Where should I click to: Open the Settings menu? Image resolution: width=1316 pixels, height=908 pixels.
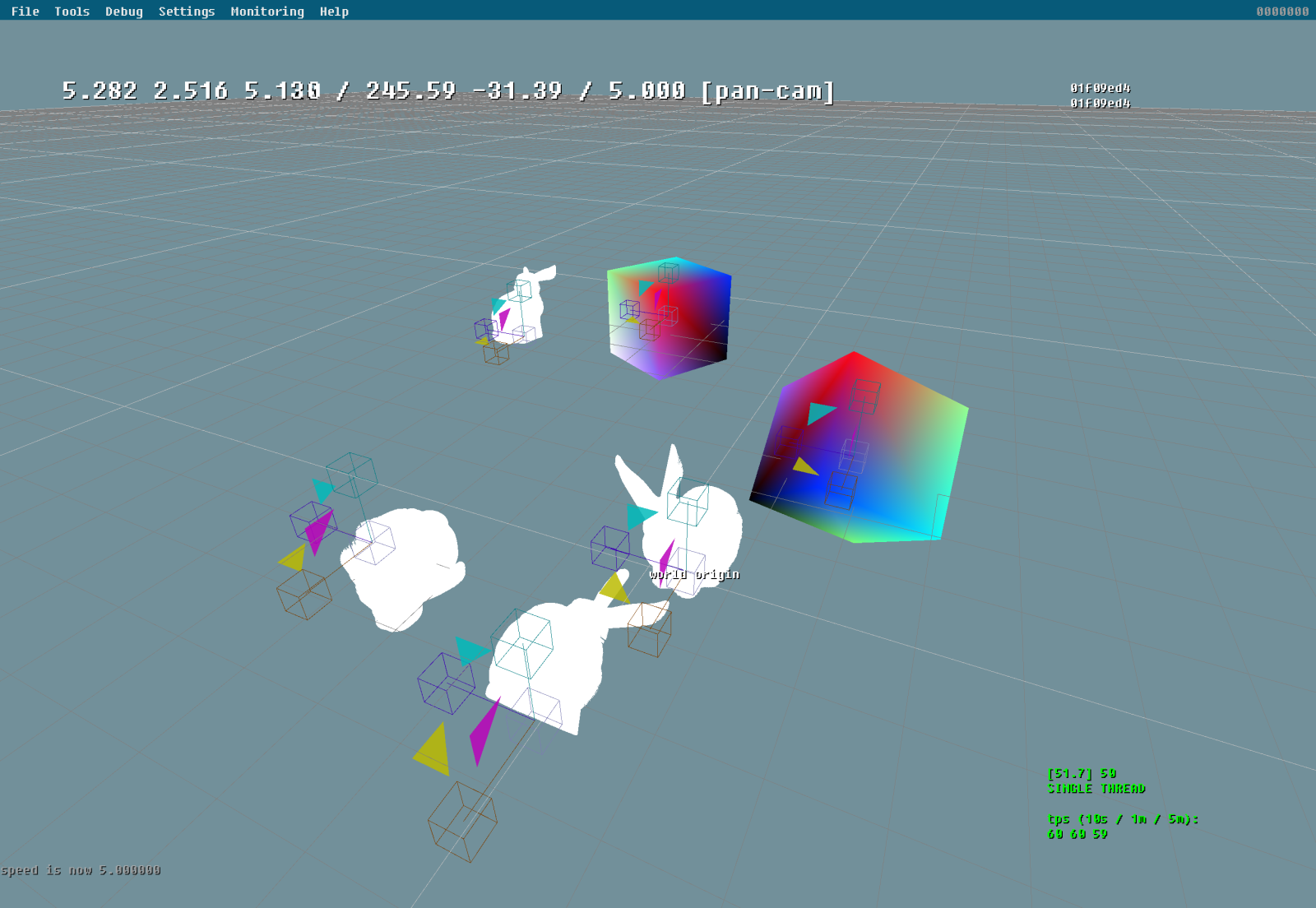186,12
